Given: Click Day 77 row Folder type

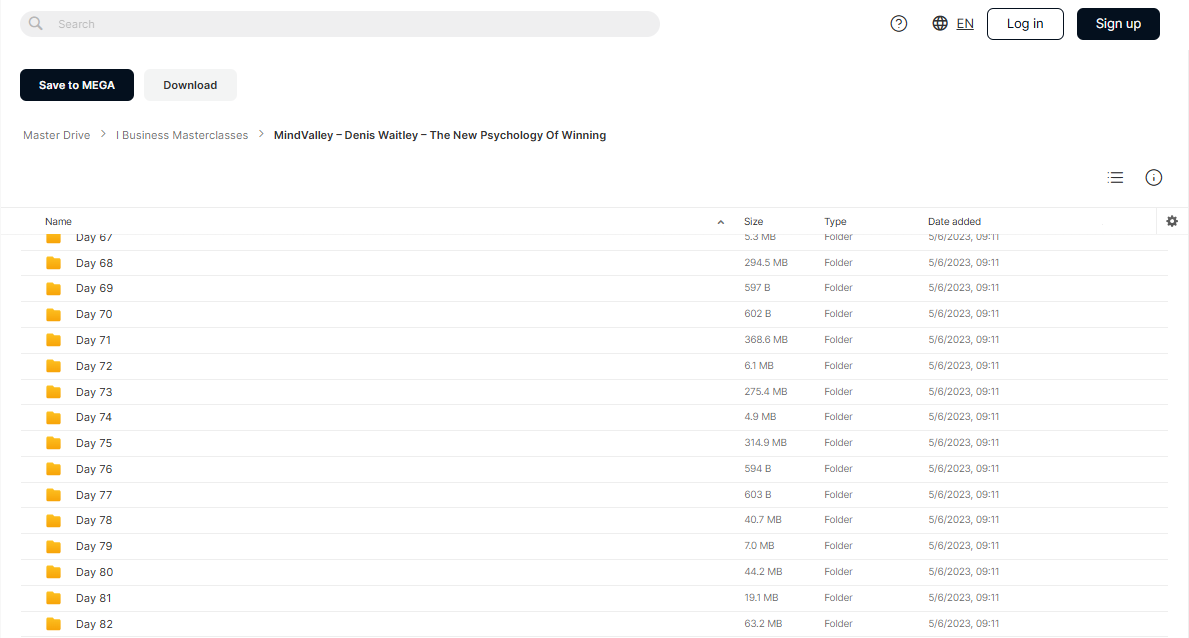Looking at the screenshot, I should [x=838, y=494].
